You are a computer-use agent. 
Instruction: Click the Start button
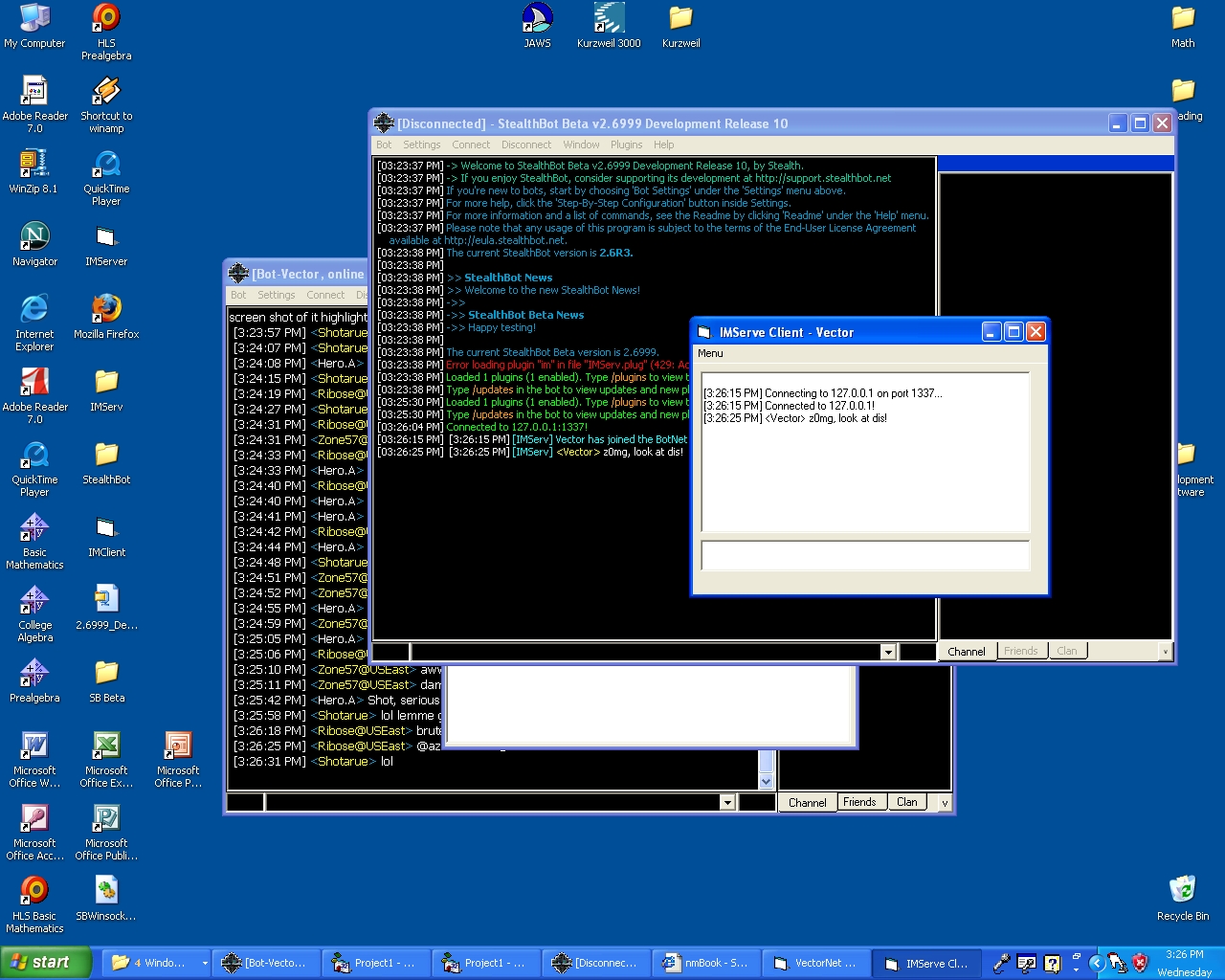point(46,963)
